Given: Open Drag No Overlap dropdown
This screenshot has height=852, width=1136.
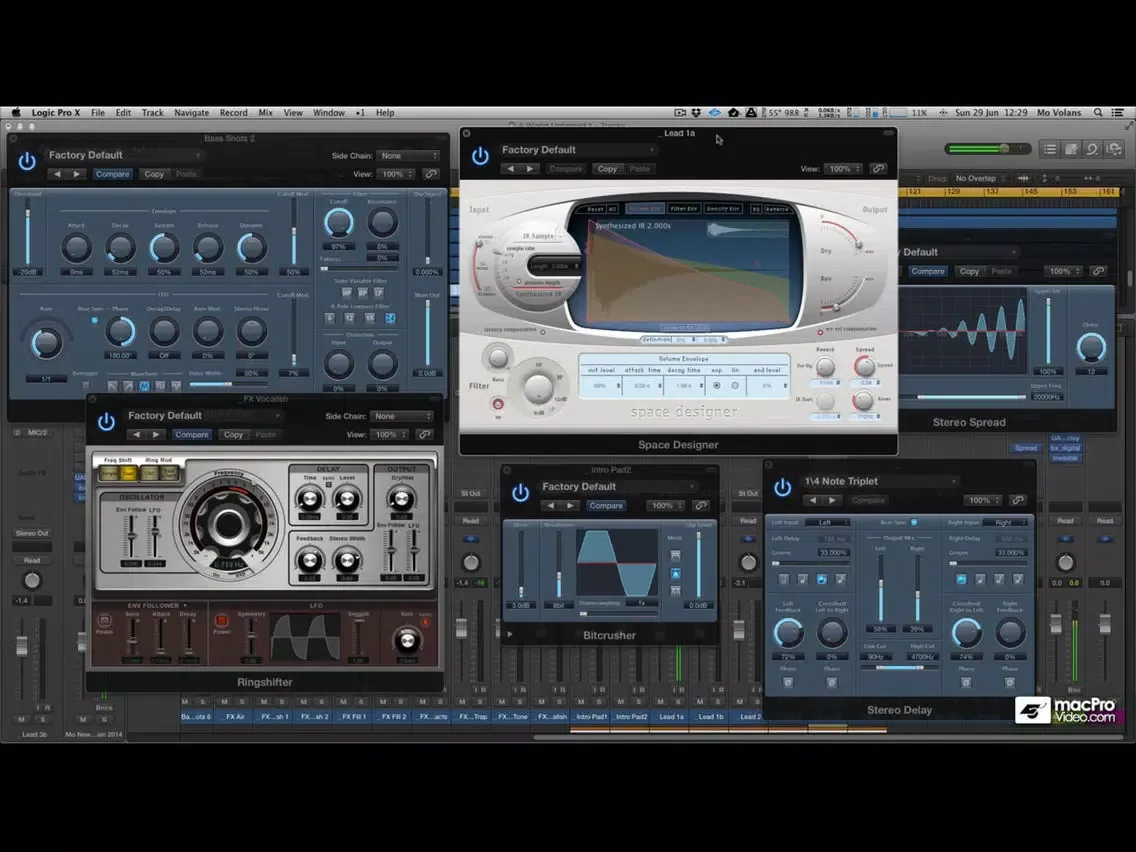Looking at the screenshot, I should [x=980, y=178].
